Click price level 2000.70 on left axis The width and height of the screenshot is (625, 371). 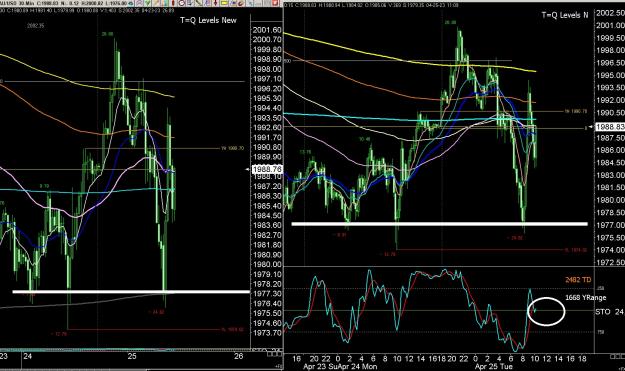(267, 39)
